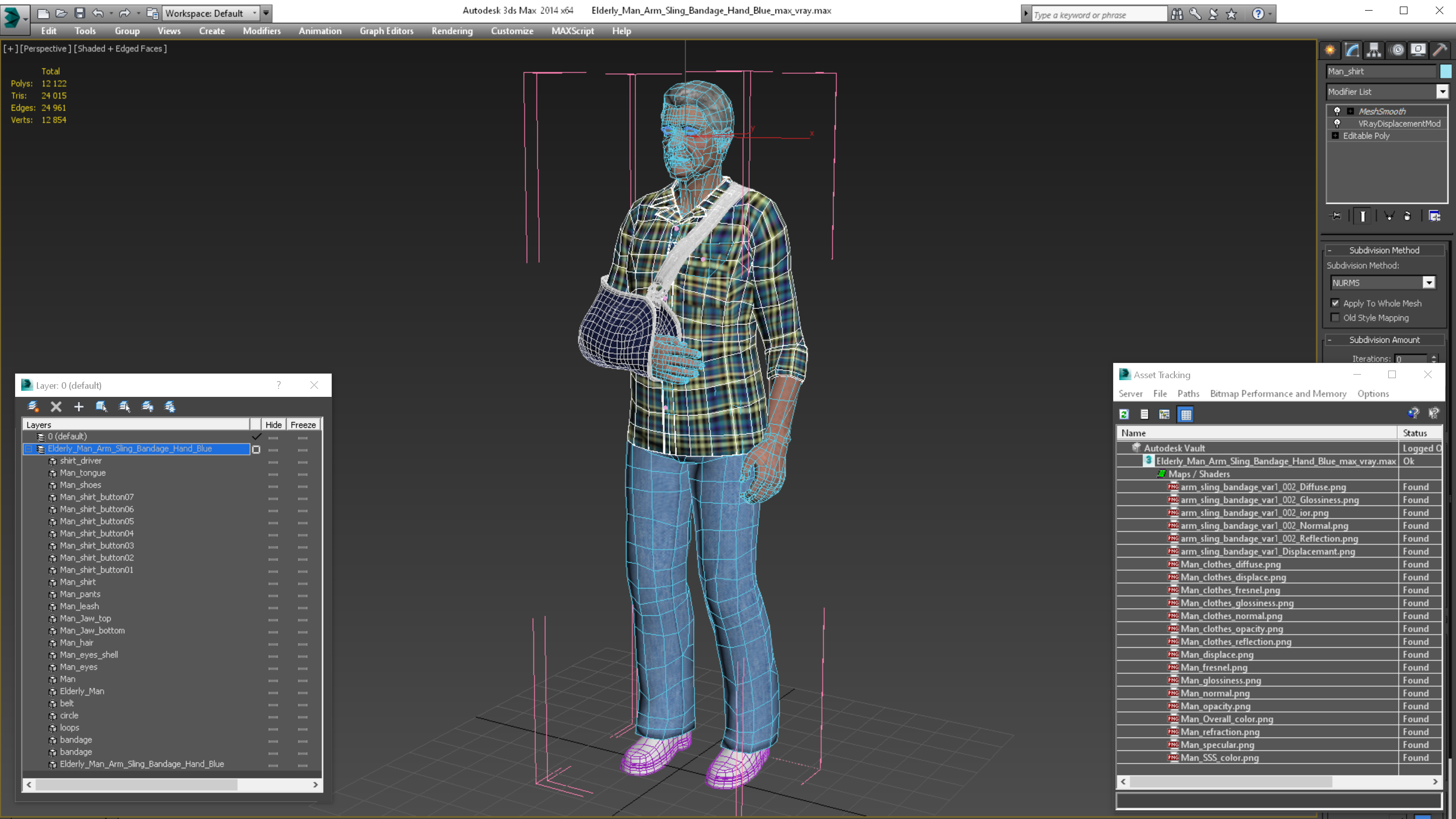
Task: Set Elderly_Man_Arm_Sling layer as current checkbox
Action: [256, 449]
